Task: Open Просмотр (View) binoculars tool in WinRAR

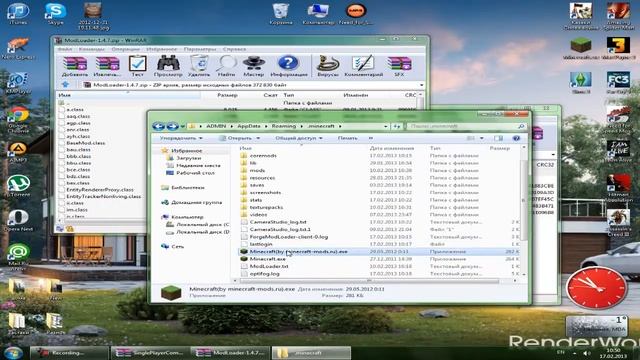Action: point(168,67)
